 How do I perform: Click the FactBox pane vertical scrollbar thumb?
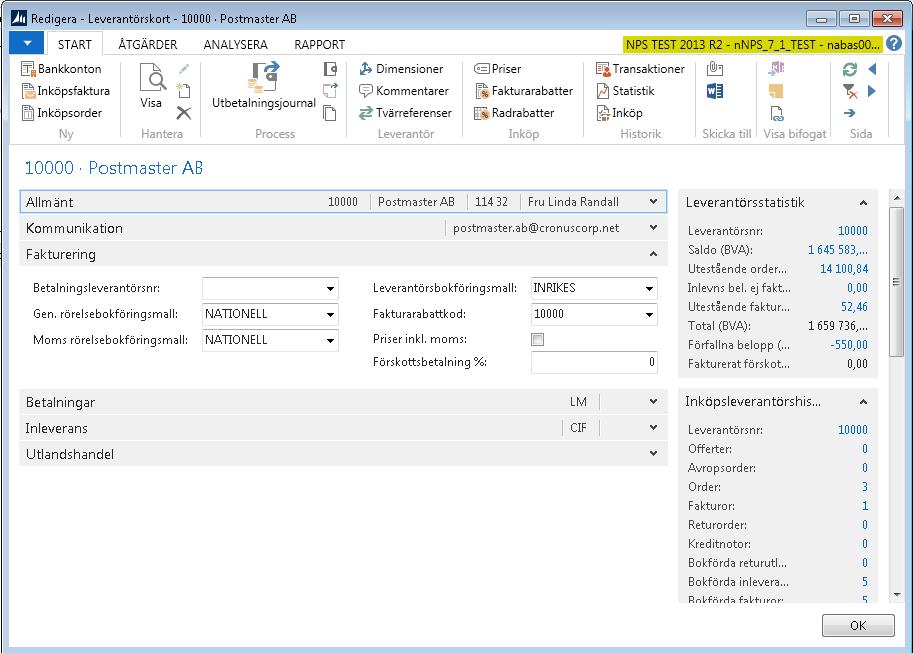coord(897,282)
